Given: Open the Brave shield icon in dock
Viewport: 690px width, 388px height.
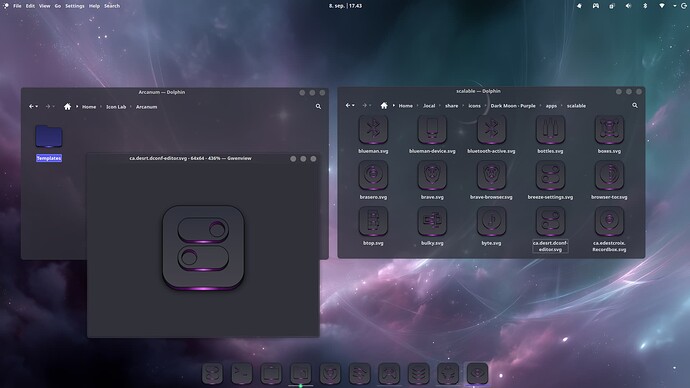Looking at the screenshot, I should click(x=330, y=373).
